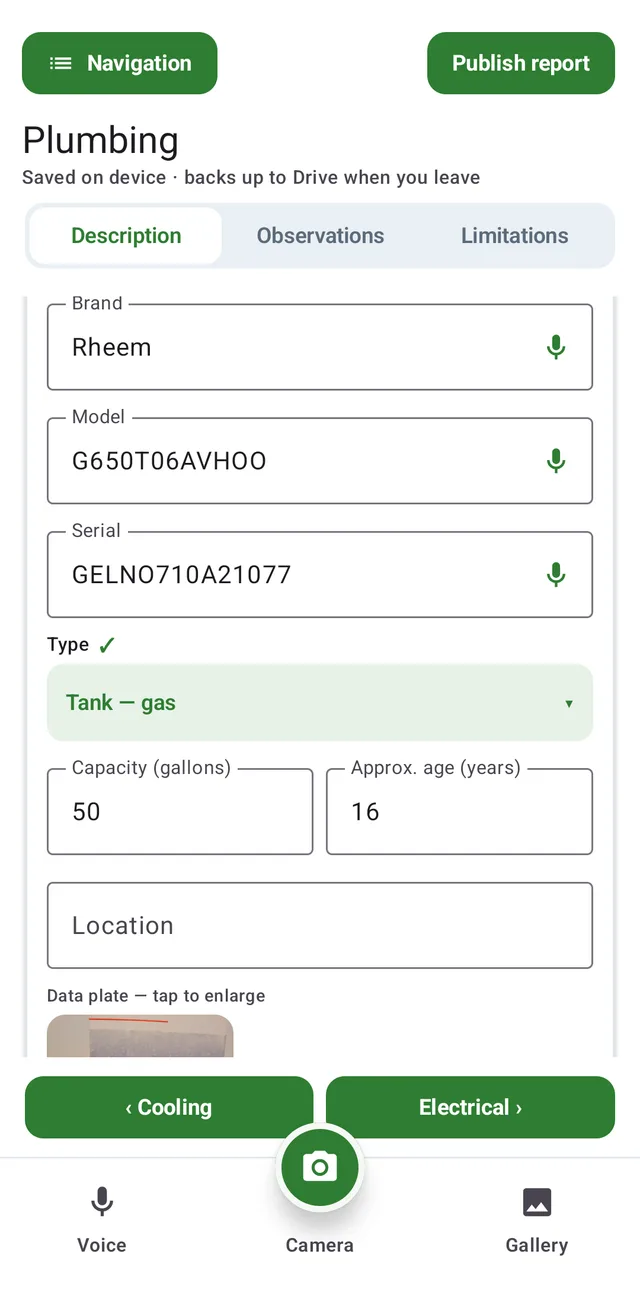Screen dimensions: 640x1292
Task: Publish the report
Action: click(521, 63)
